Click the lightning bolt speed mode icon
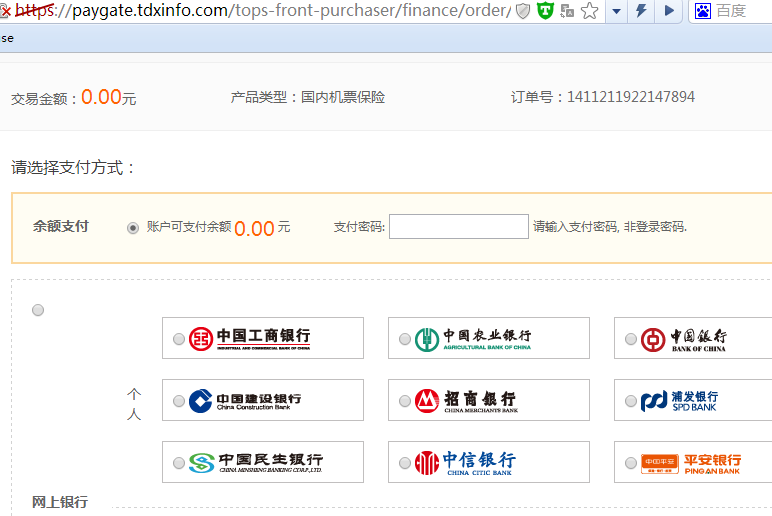The image size is (772, 516). click(642, 10)
